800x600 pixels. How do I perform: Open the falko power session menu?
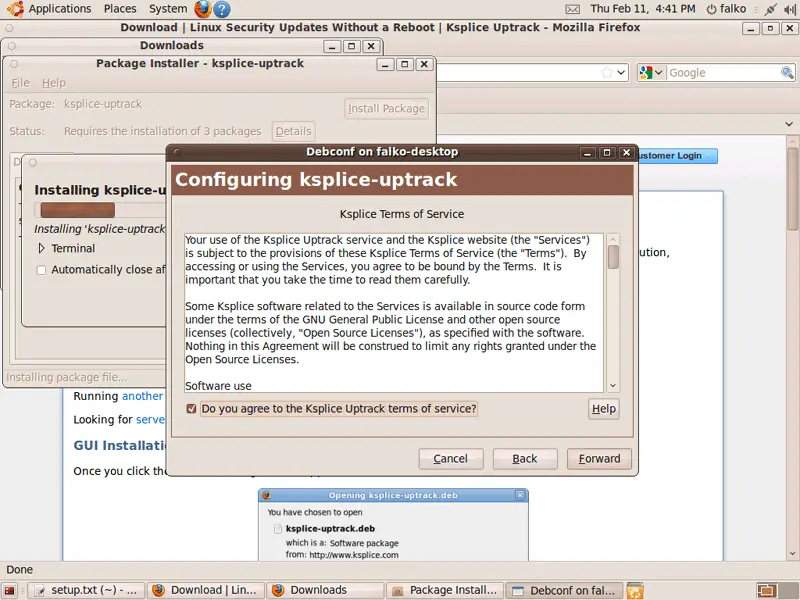(726, 9)
